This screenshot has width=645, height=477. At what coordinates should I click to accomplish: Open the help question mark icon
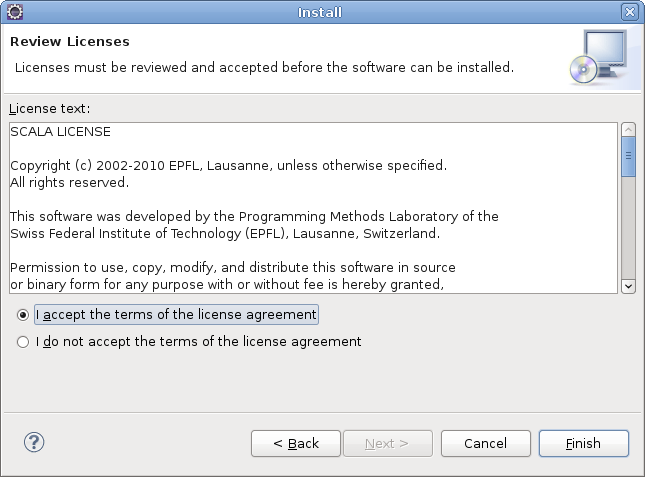point(34,442)
